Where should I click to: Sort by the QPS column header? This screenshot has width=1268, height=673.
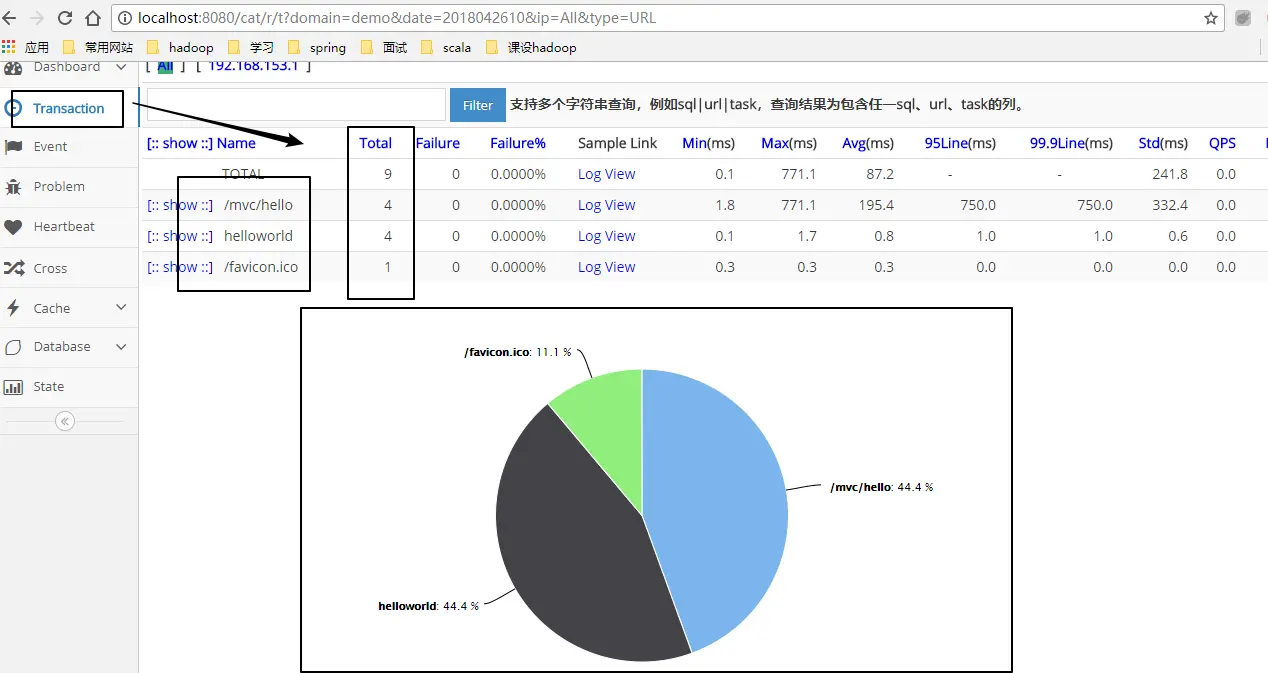1222,143
